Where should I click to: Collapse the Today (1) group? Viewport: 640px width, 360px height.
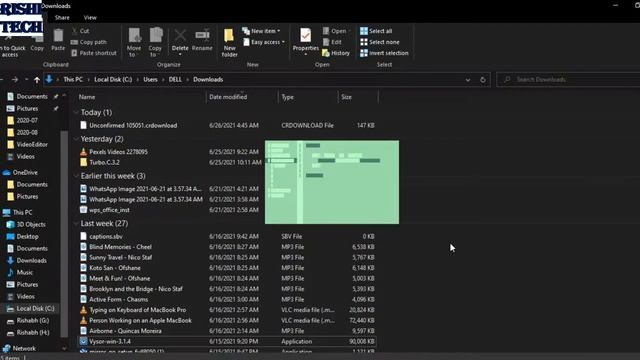pyautogui.click(x=76, y=112)
